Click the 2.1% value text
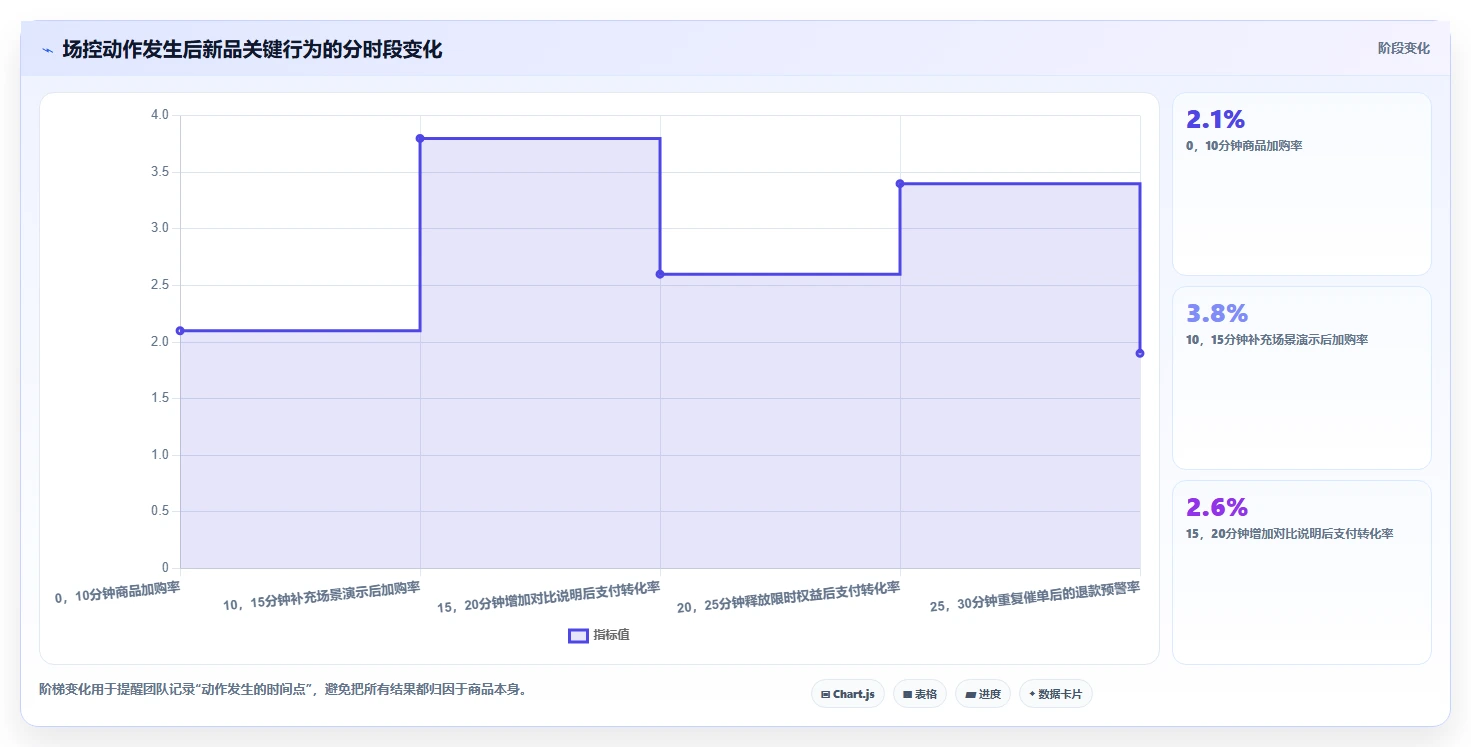This screenshot has height=747, width=1471. click(x=1215, y=120)
